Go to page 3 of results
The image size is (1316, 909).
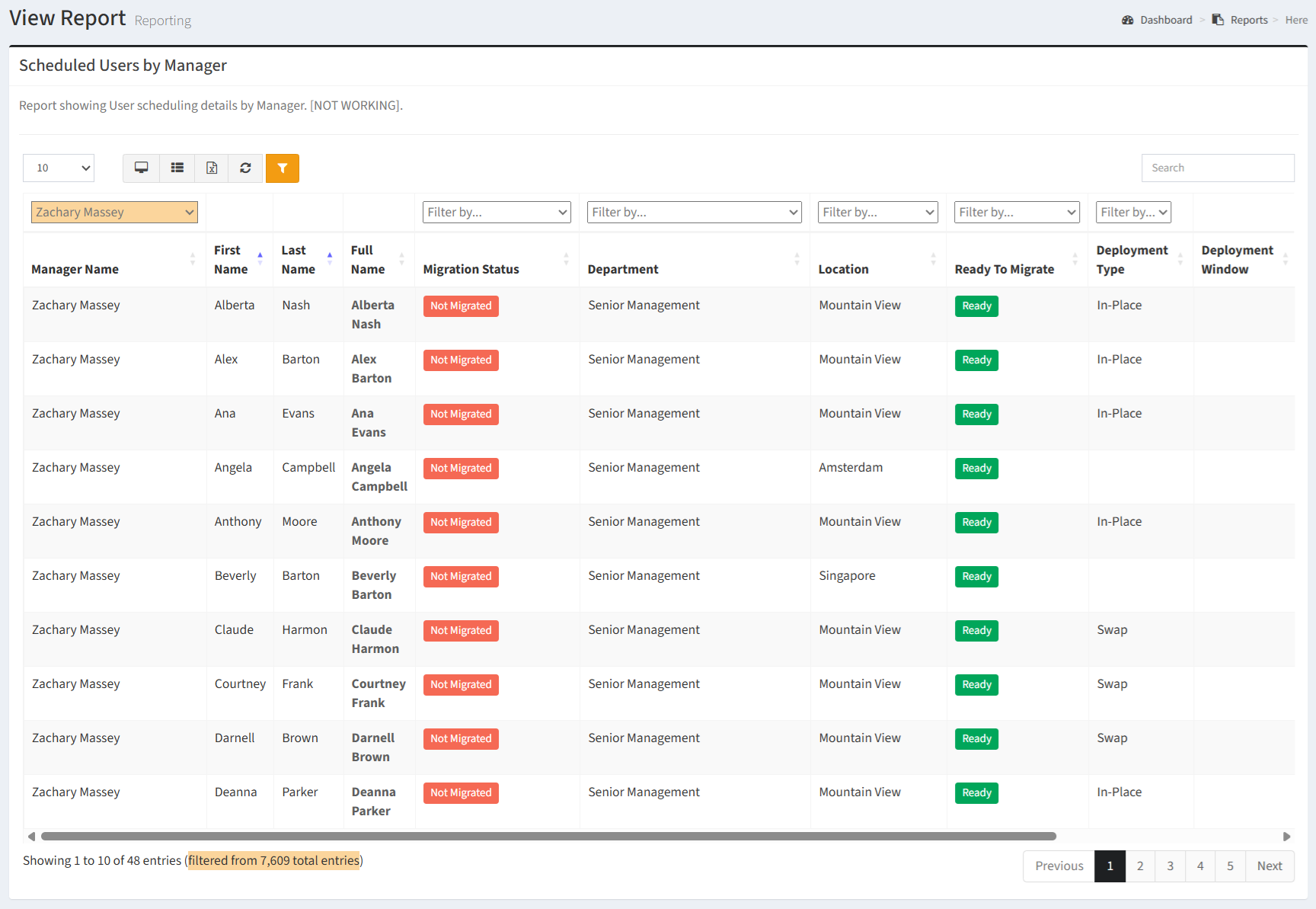pyautogui.click(x=1170, y=866)
